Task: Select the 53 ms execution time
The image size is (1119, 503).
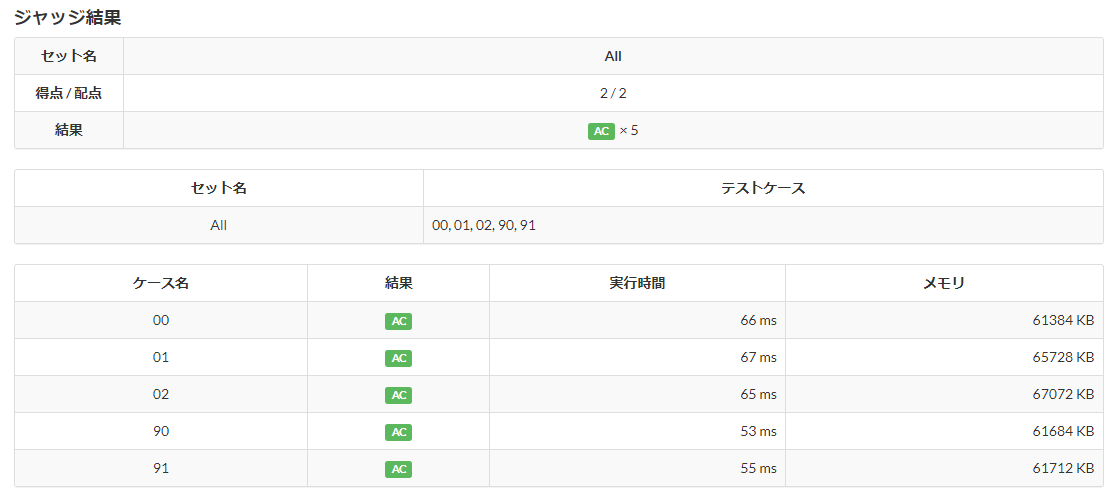Action: pos(759,432)
